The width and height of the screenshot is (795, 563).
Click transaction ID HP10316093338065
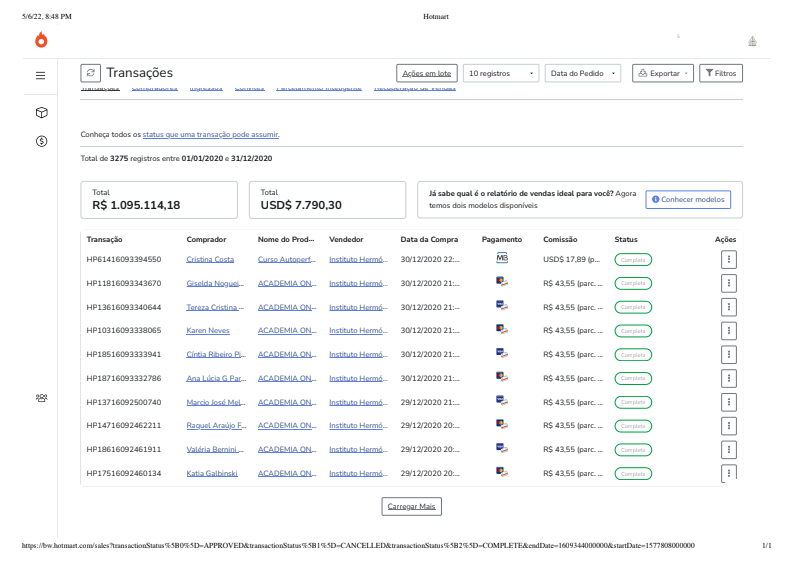[x=124, y=331]
